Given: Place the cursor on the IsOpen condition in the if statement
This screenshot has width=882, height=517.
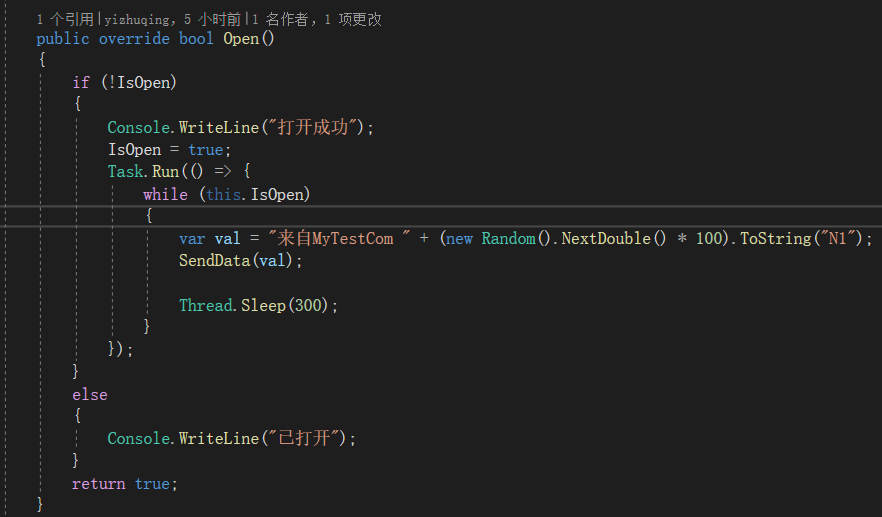Looking at the screenshot, I should coord(143,83).
